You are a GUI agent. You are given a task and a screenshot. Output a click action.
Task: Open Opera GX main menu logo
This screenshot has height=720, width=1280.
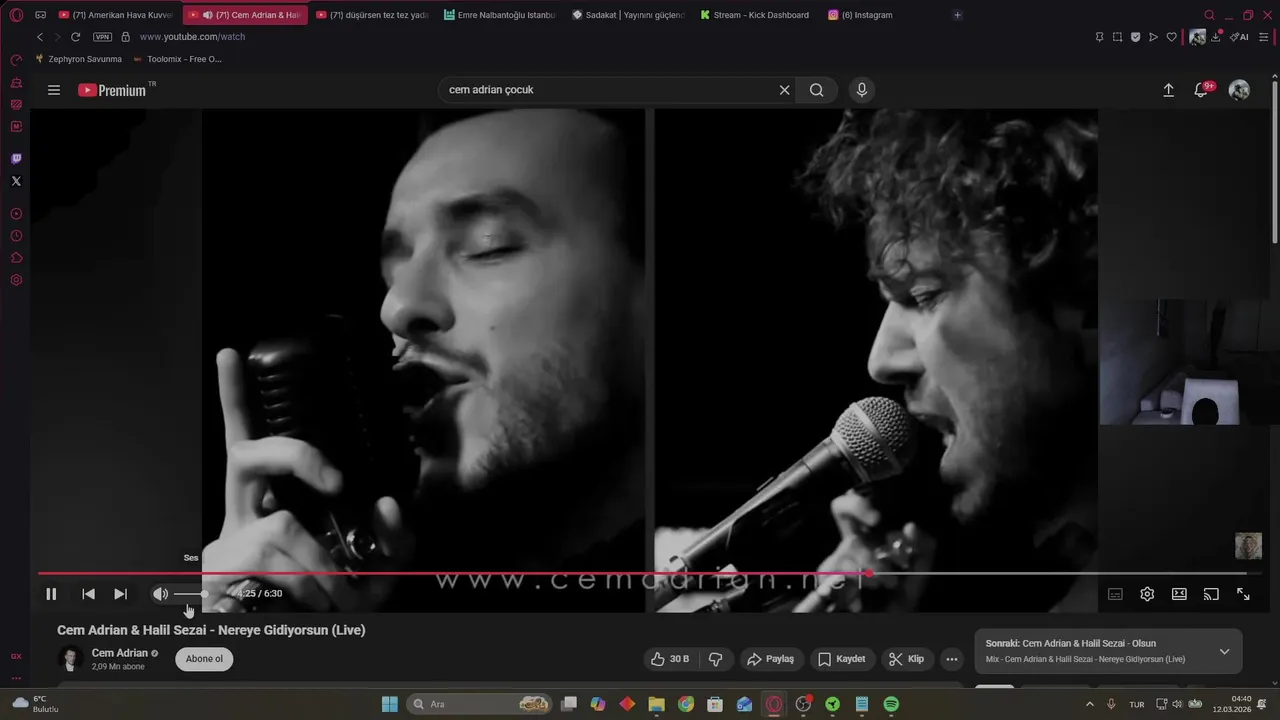16,15
